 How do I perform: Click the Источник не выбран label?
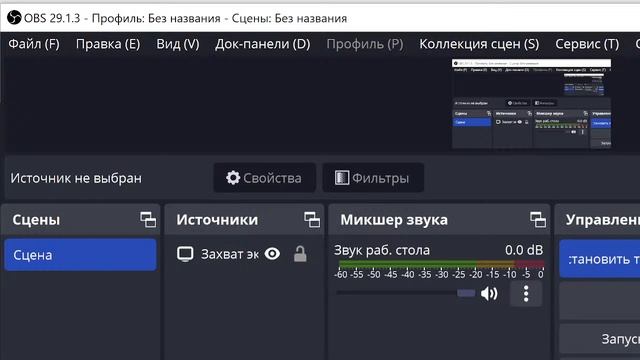tap(76, 178)
